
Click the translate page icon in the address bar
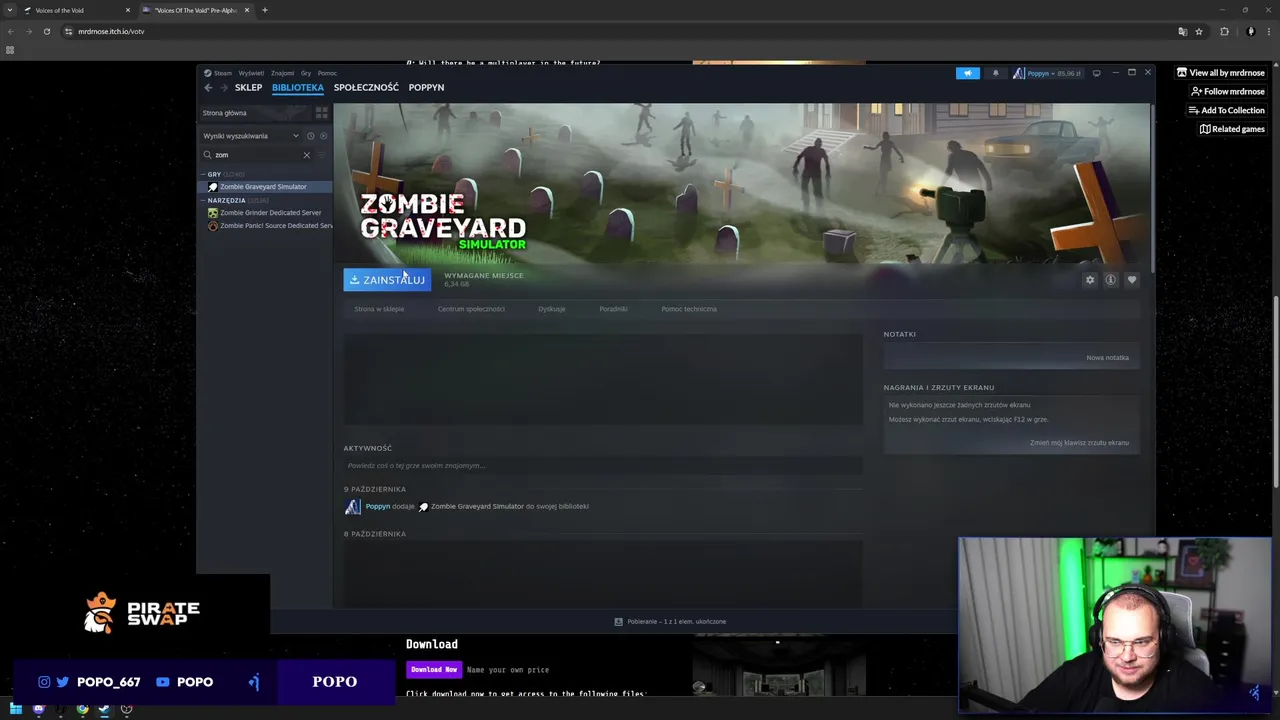[x=1183, y=31]
